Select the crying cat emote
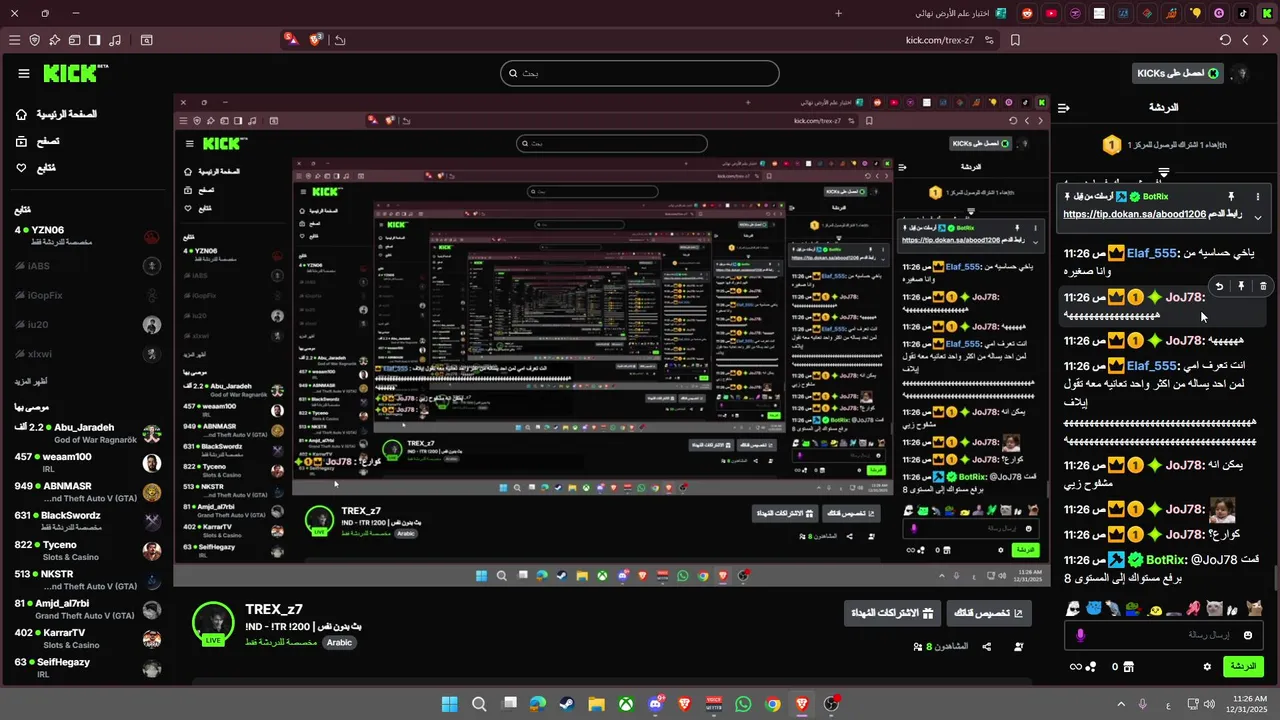 coord(1214,608)
